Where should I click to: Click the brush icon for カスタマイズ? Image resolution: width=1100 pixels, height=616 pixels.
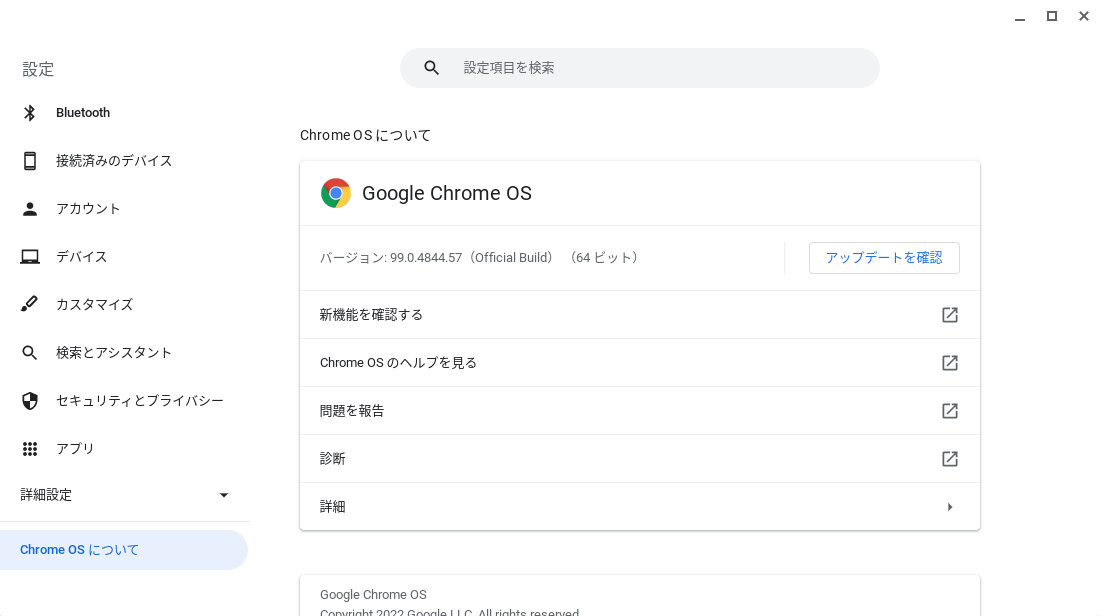pos(29,304)
